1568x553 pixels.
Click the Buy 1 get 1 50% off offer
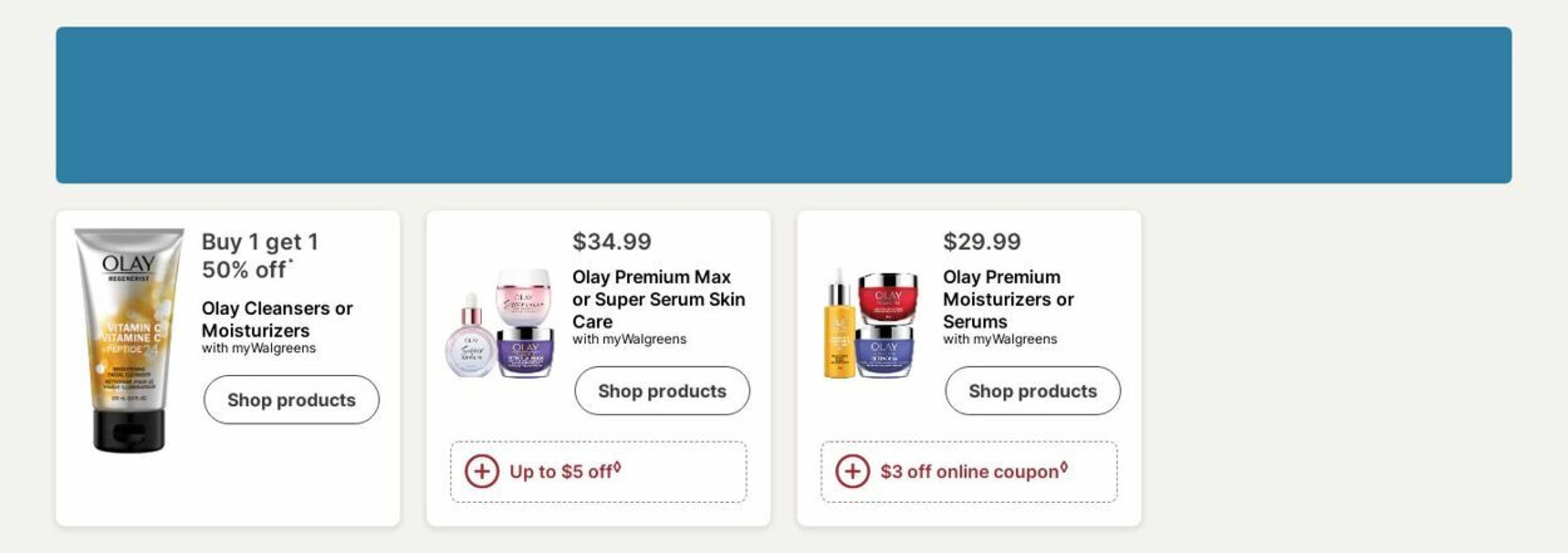(260, 255)
